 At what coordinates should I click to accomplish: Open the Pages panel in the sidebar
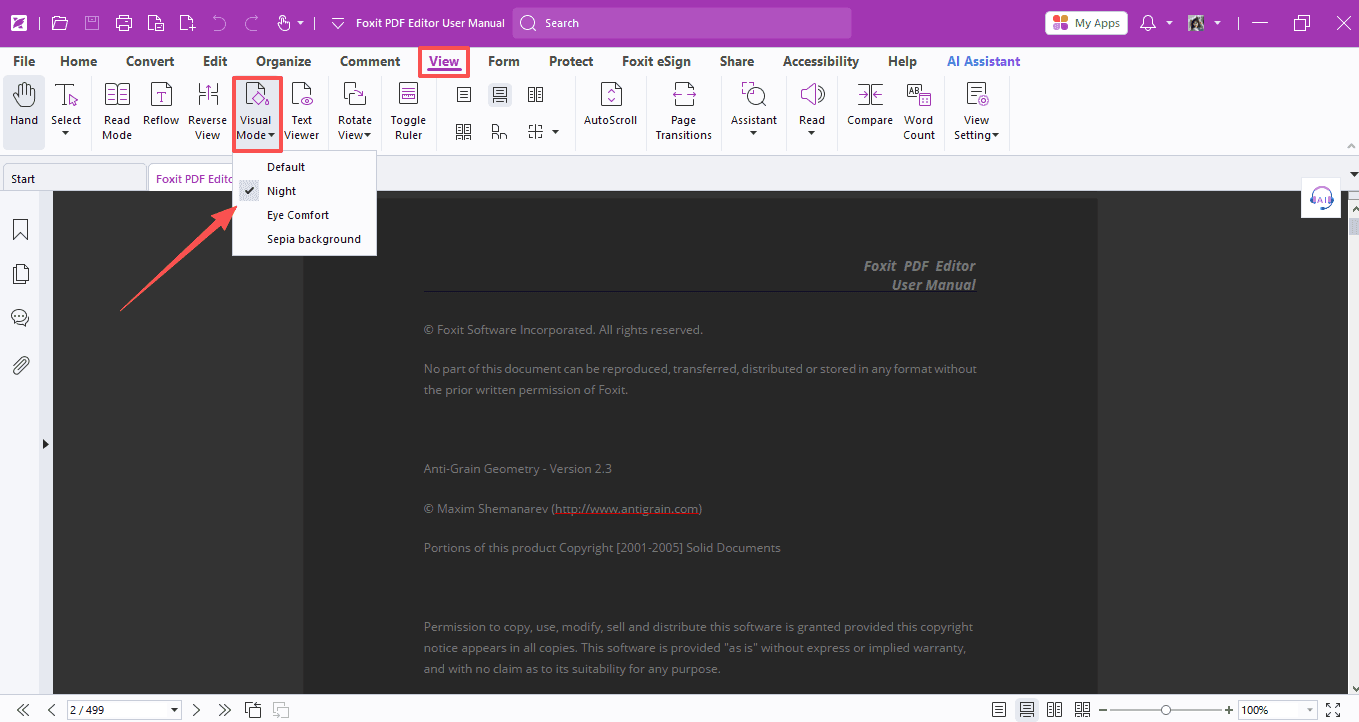20,274
